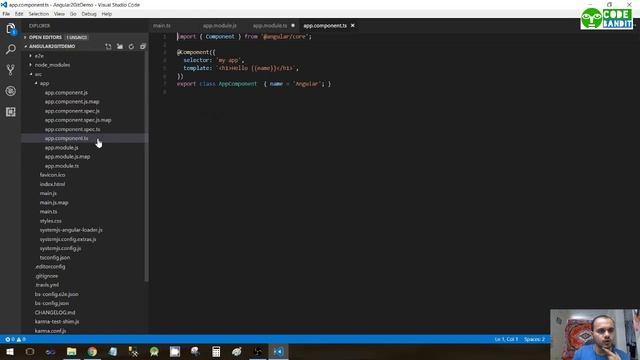
Task: Open app.component.spec.ts file
Action: tap(72, 129)
